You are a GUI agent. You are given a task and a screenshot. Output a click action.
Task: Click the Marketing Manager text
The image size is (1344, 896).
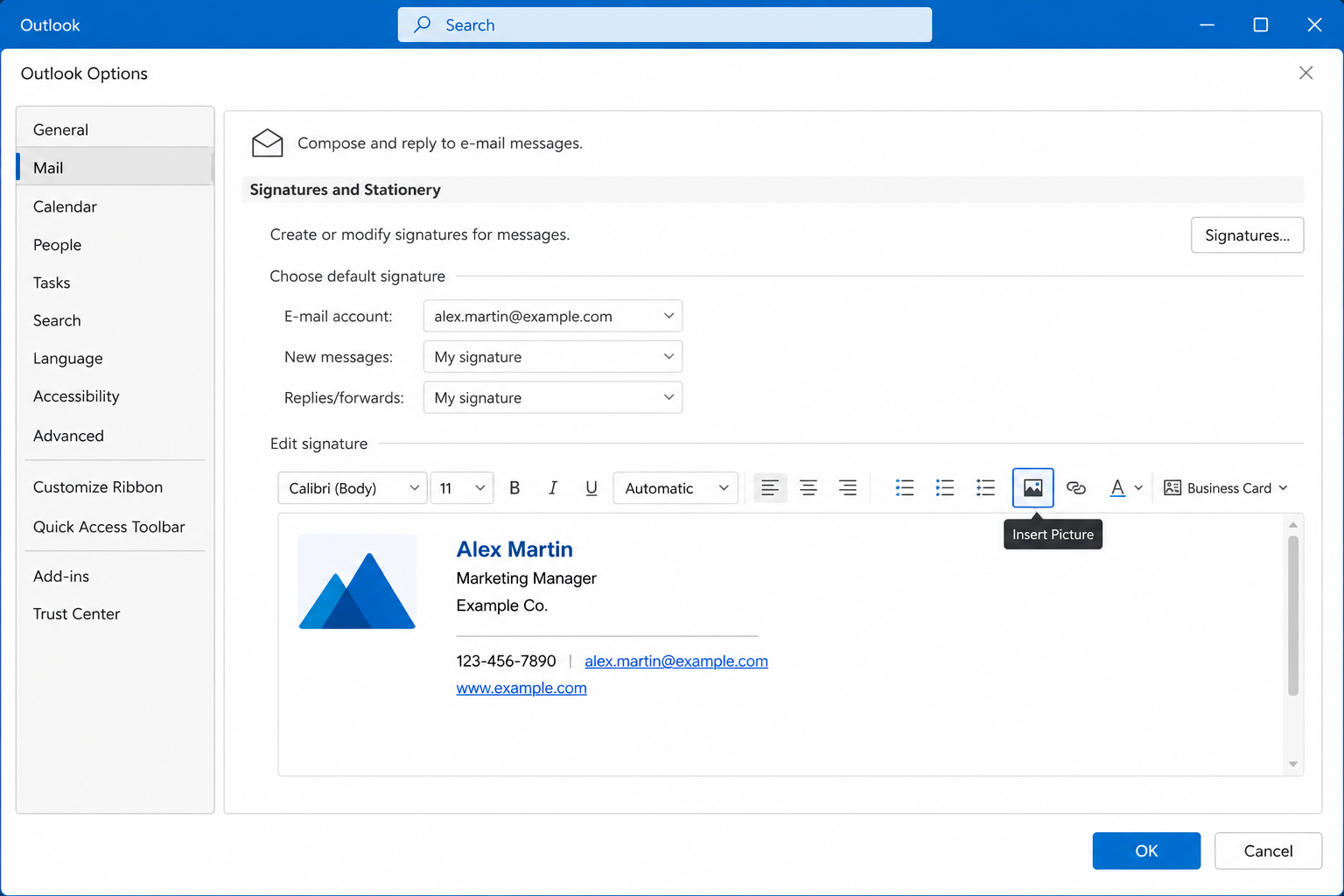pos(526,578)
